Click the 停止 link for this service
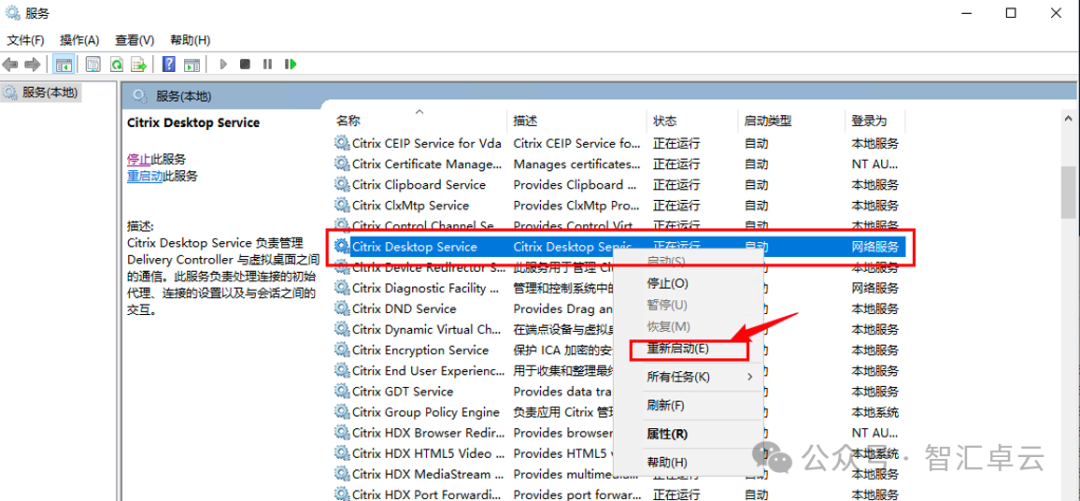The image size is (1080, 501). tap(139, 159)
